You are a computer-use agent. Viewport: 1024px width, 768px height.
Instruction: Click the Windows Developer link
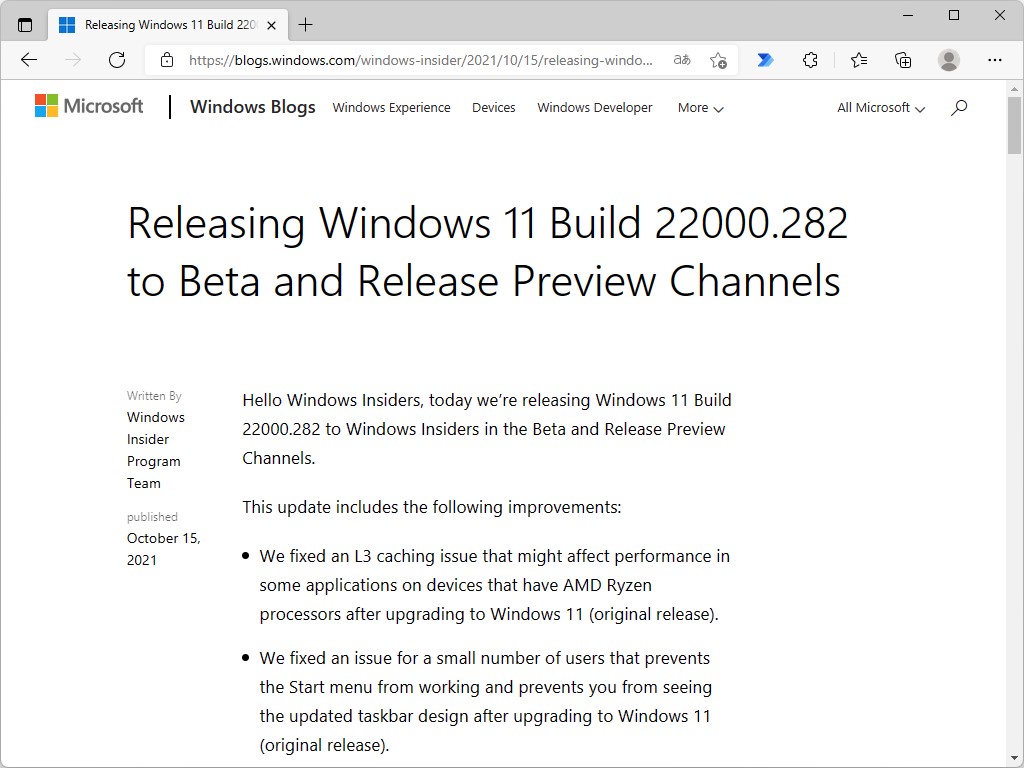[594, 107]
